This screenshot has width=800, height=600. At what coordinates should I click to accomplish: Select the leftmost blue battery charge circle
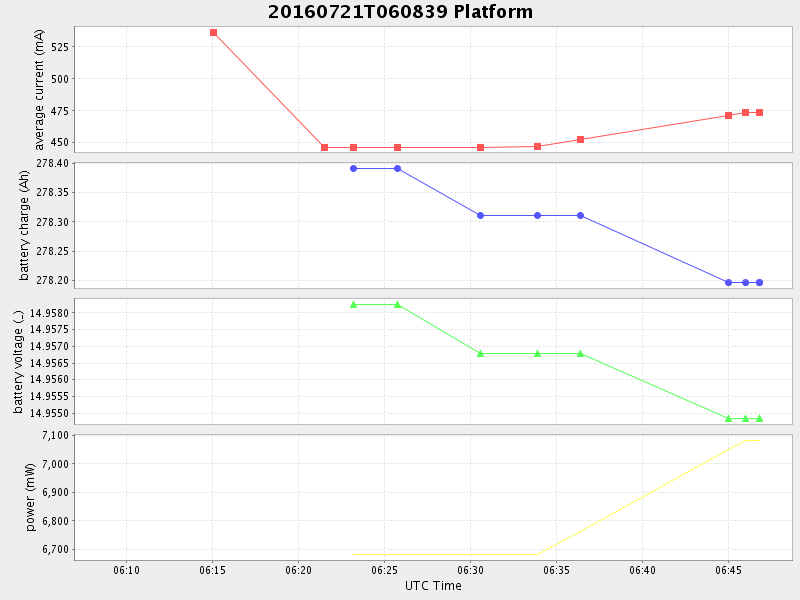353,168
